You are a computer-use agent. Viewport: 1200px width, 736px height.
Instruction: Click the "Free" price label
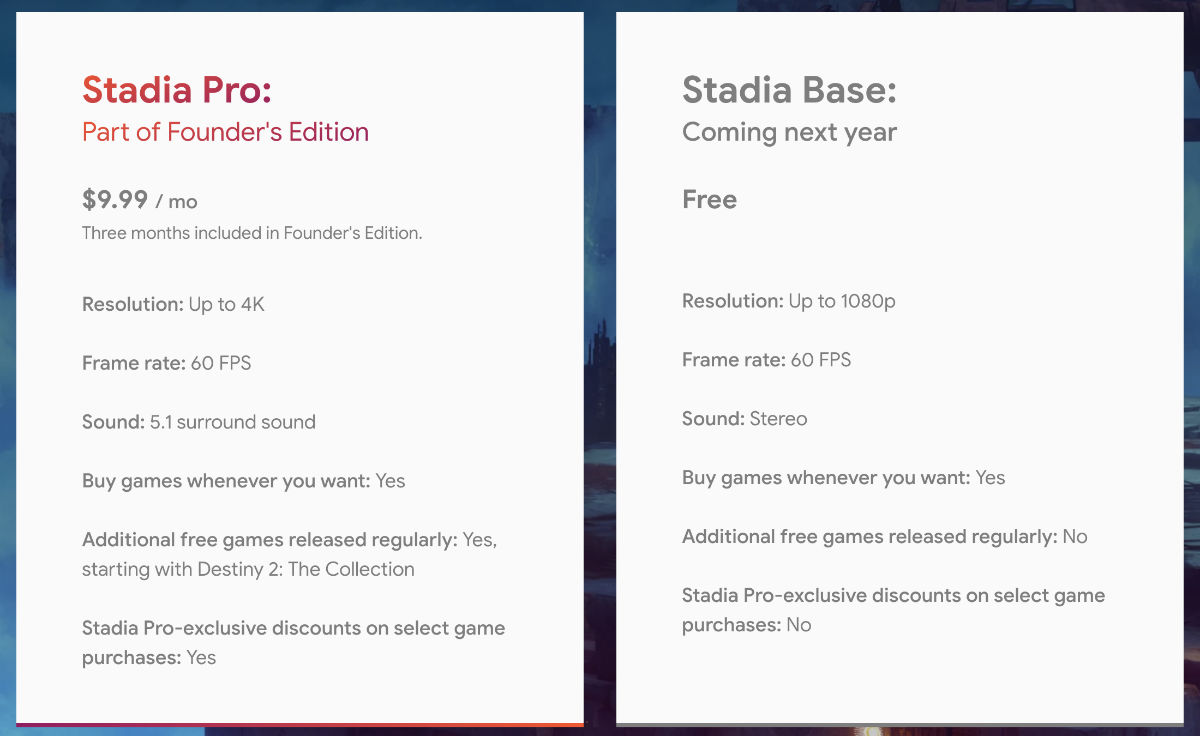pyautogui.click(x=709, y=200)
